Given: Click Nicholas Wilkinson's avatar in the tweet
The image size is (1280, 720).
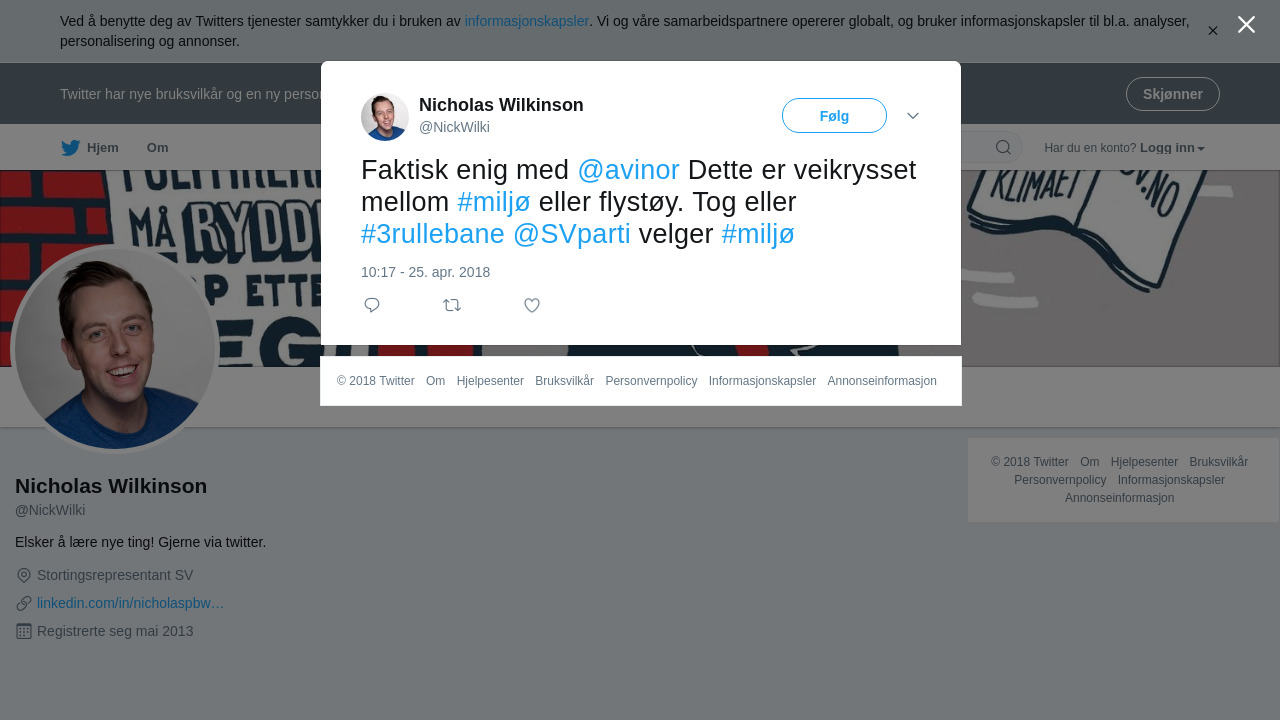Looking at the screenshot, I should pos(385,117).
